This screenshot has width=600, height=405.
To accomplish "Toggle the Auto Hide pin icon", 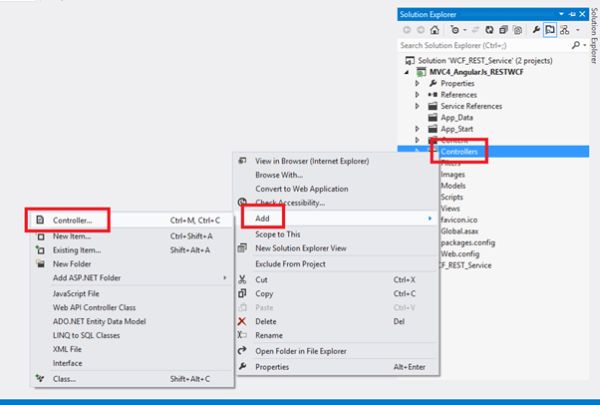I will click(572, 14).
